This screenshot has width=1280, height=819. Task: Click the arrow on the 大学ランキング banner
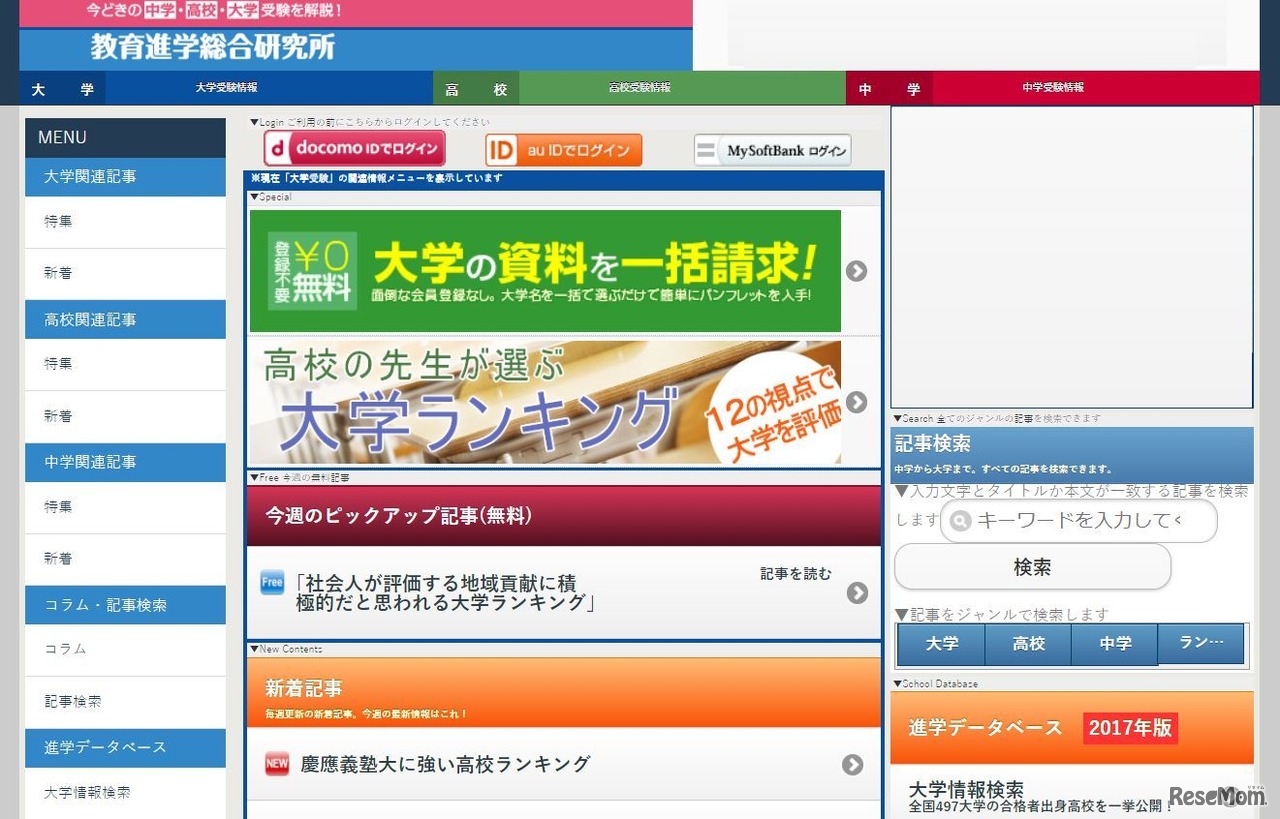tap(856, 402)
